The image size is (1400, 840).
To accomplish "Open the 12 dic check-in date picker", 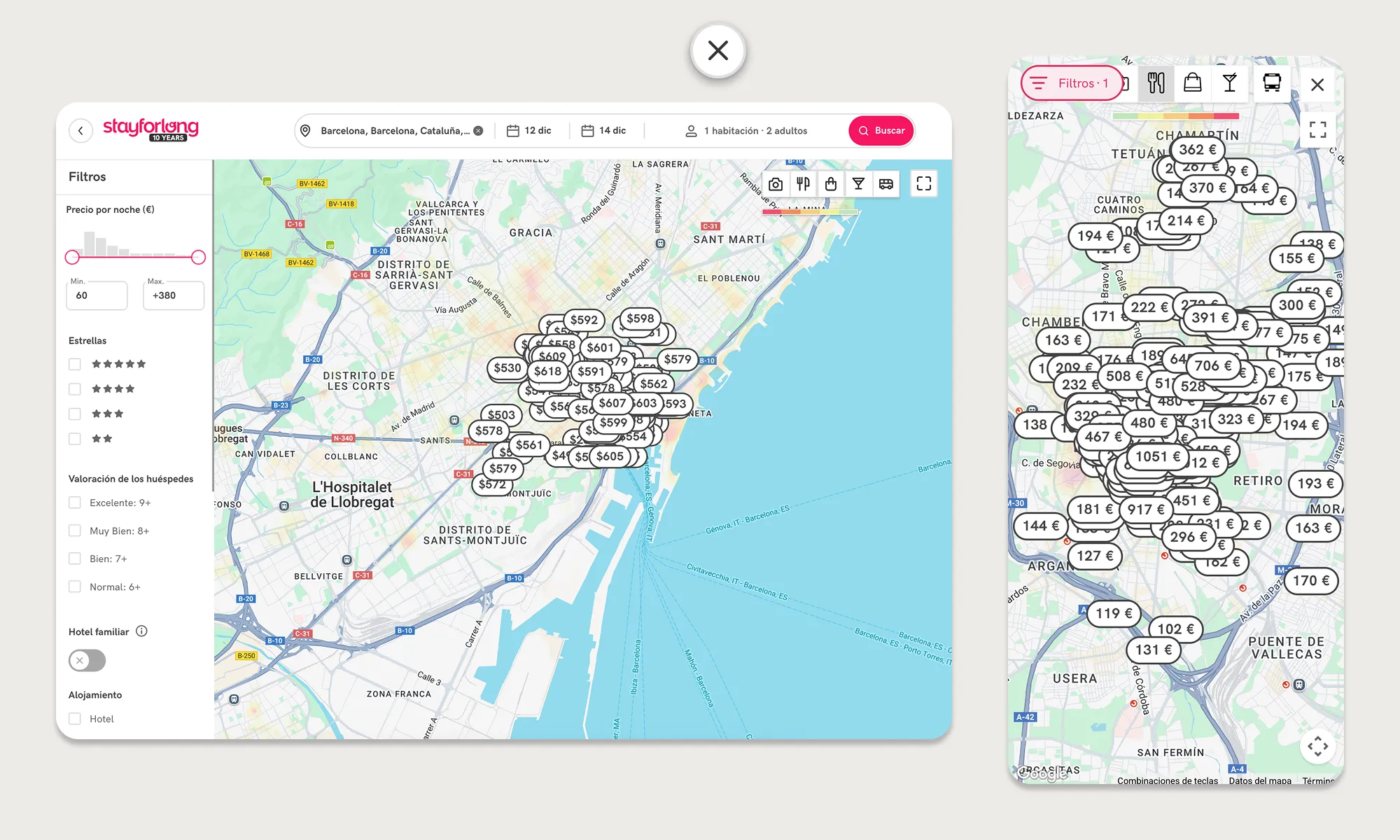I will pyautogui.click(x=530, y=131).
